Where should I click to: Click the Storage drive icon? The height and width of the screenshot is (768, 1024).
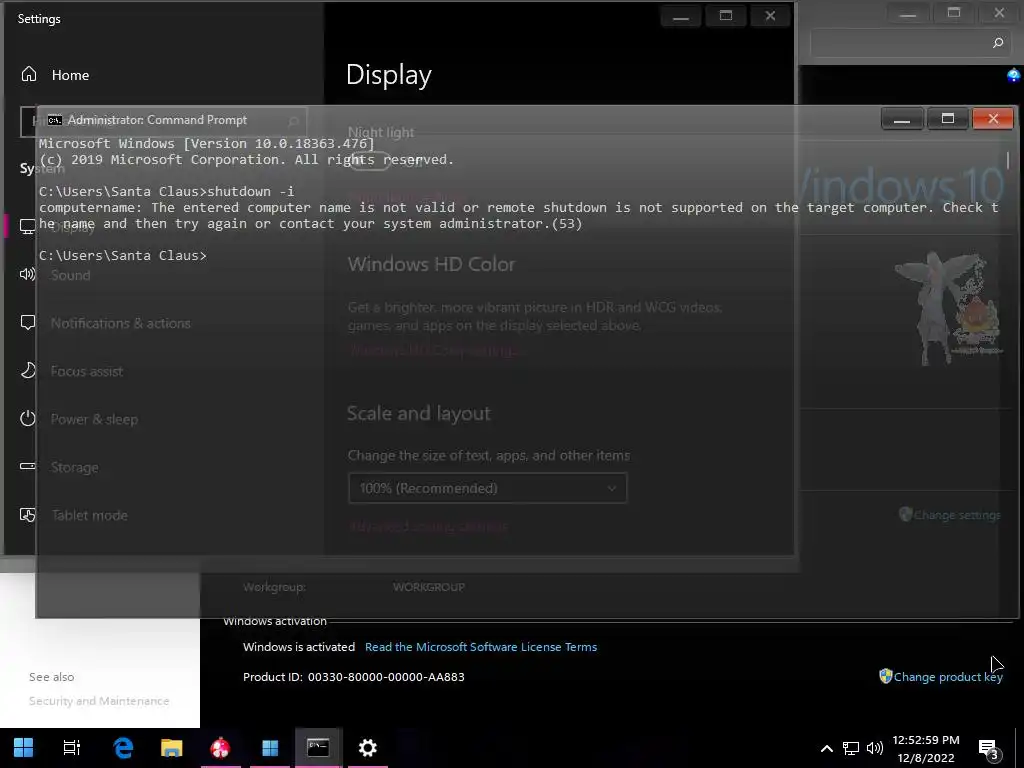coord(27,466)
